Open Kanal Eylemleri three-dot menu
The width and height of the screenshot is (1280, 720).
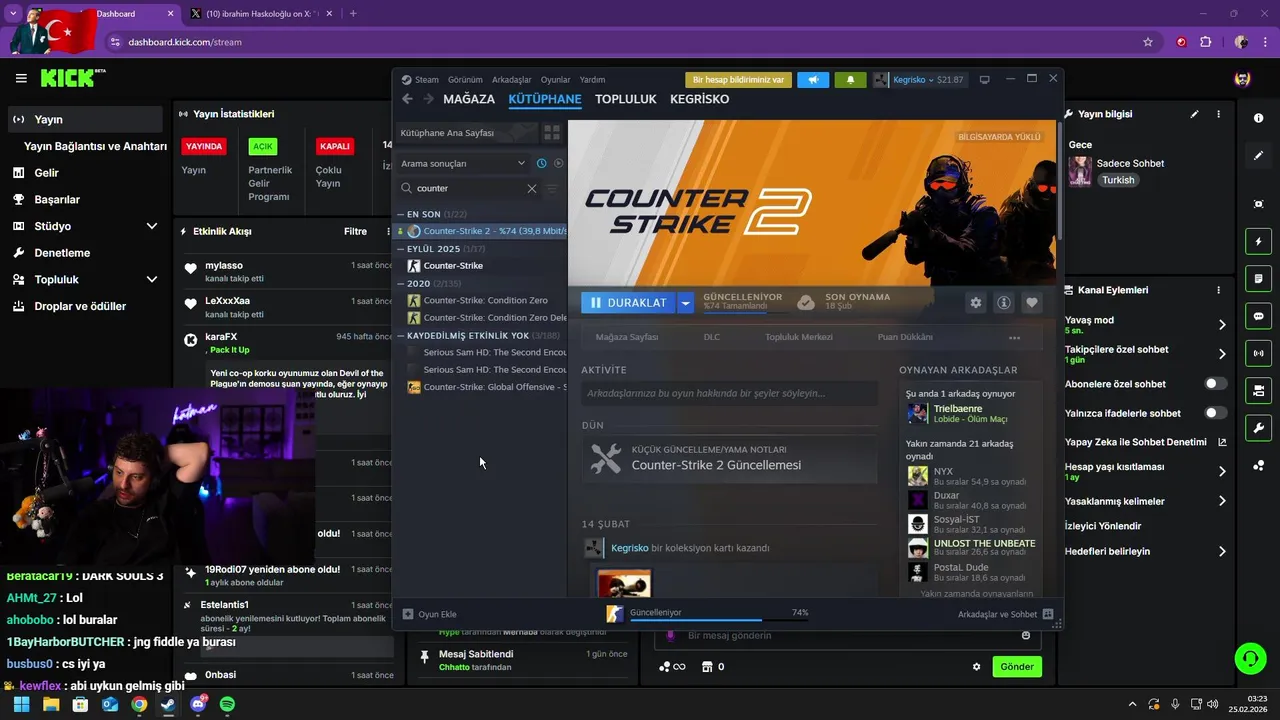[1218, 290]
